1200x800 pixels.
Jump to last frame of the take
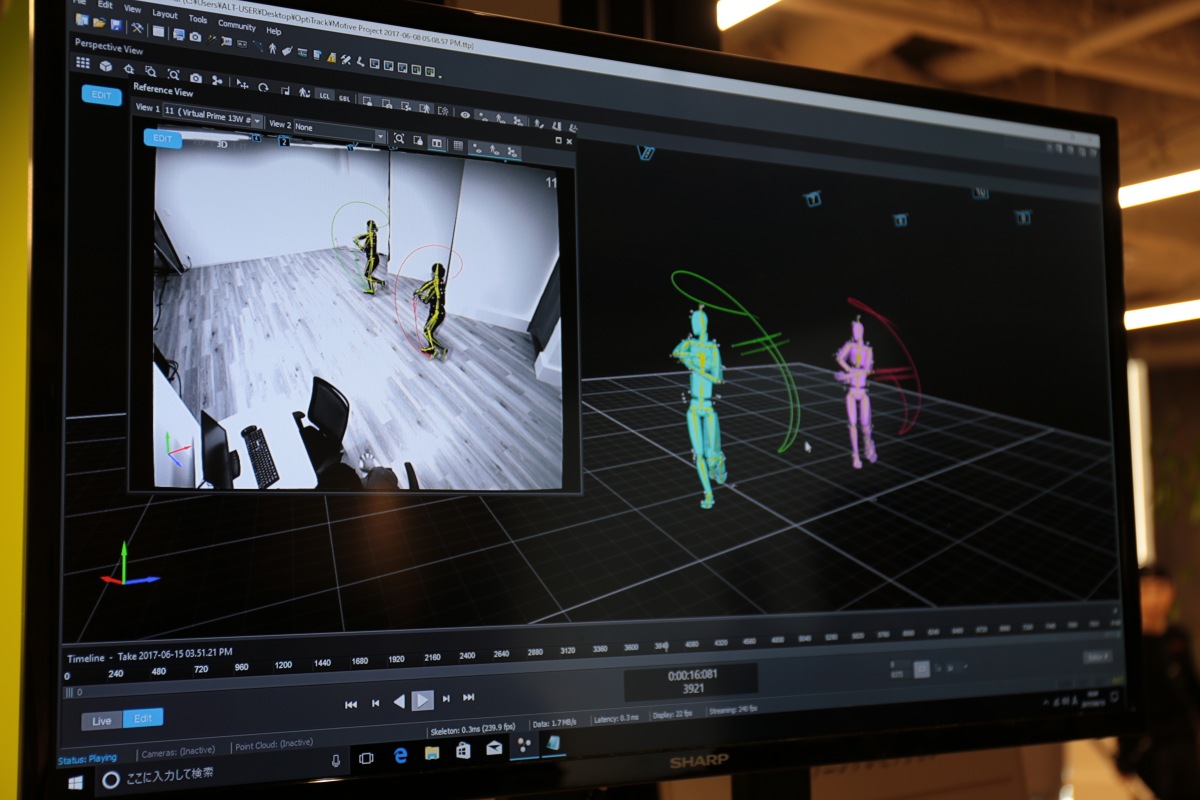tap(469, 697)
